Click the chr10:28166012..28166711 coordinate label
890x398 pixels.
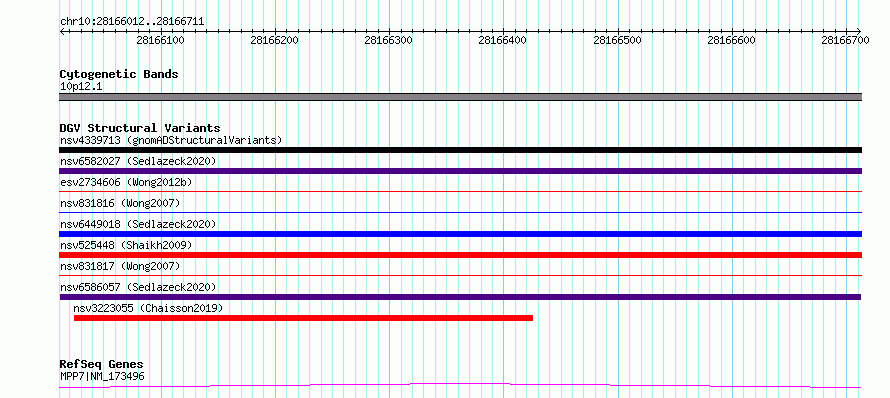tap(132, 22)
